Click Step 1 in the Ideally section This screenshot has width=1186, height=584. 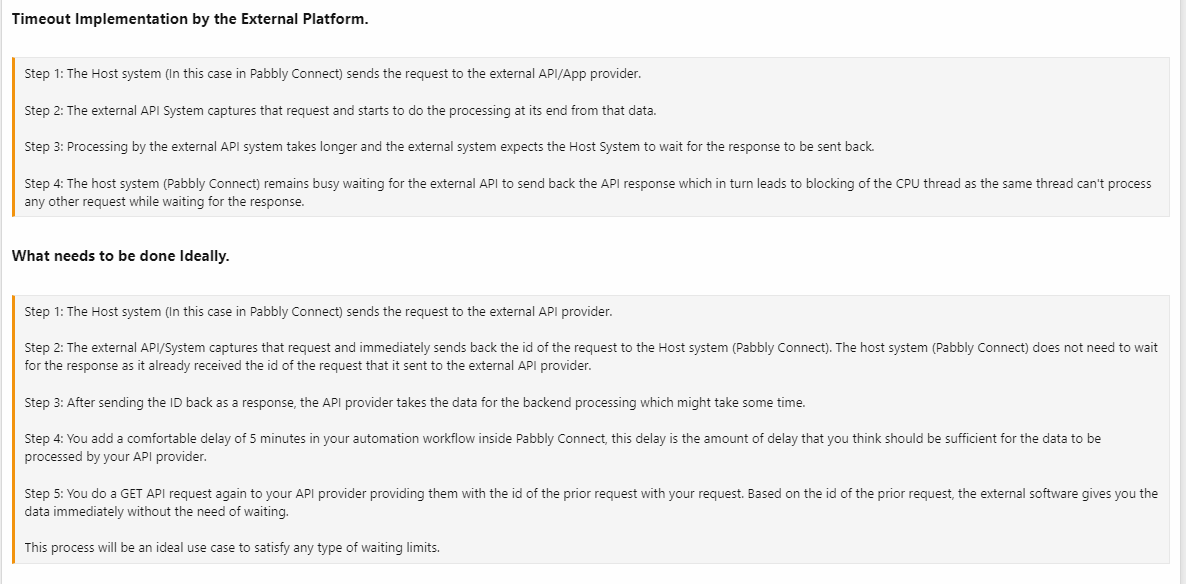pos(318,311)
